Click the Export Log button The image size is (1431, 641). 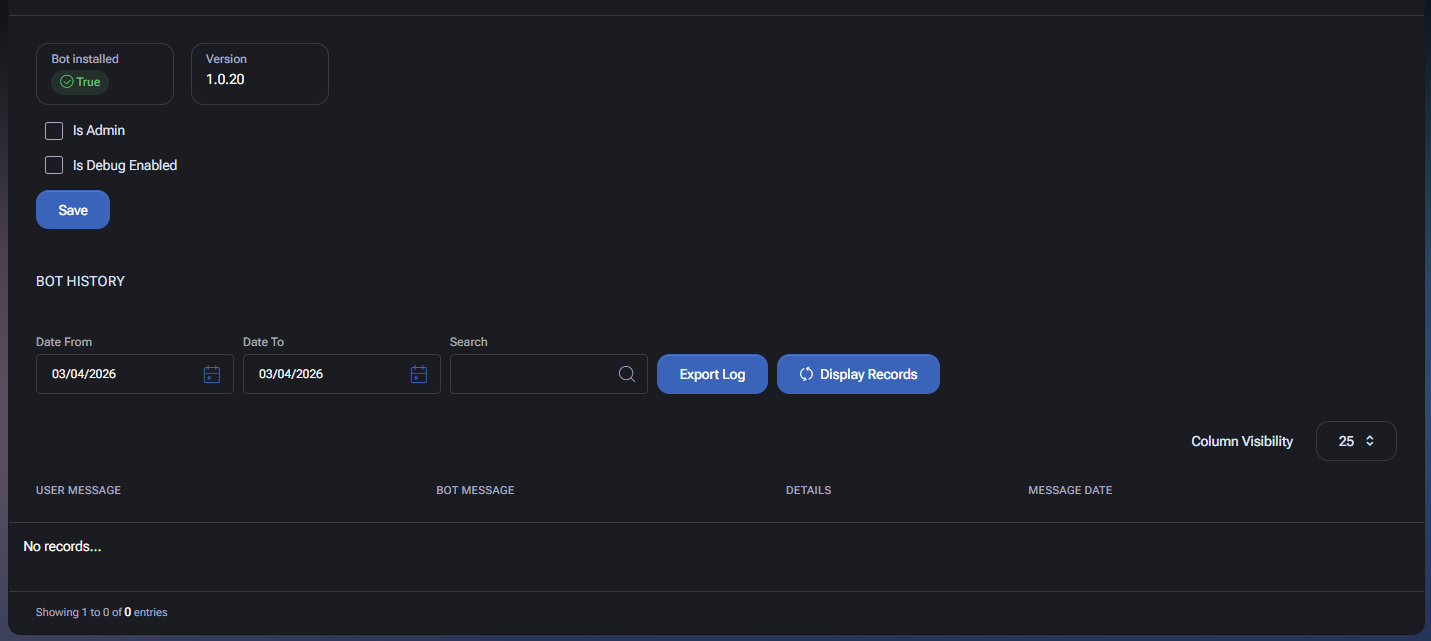point(712,374)
